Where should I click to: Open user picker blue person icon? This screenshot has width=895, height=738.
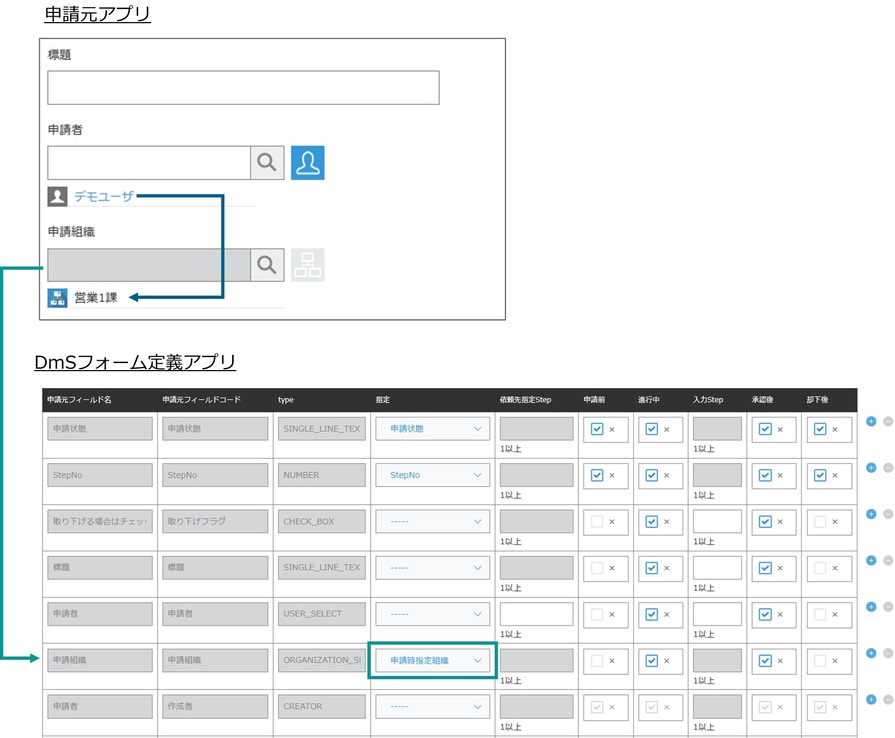[307, 162]
